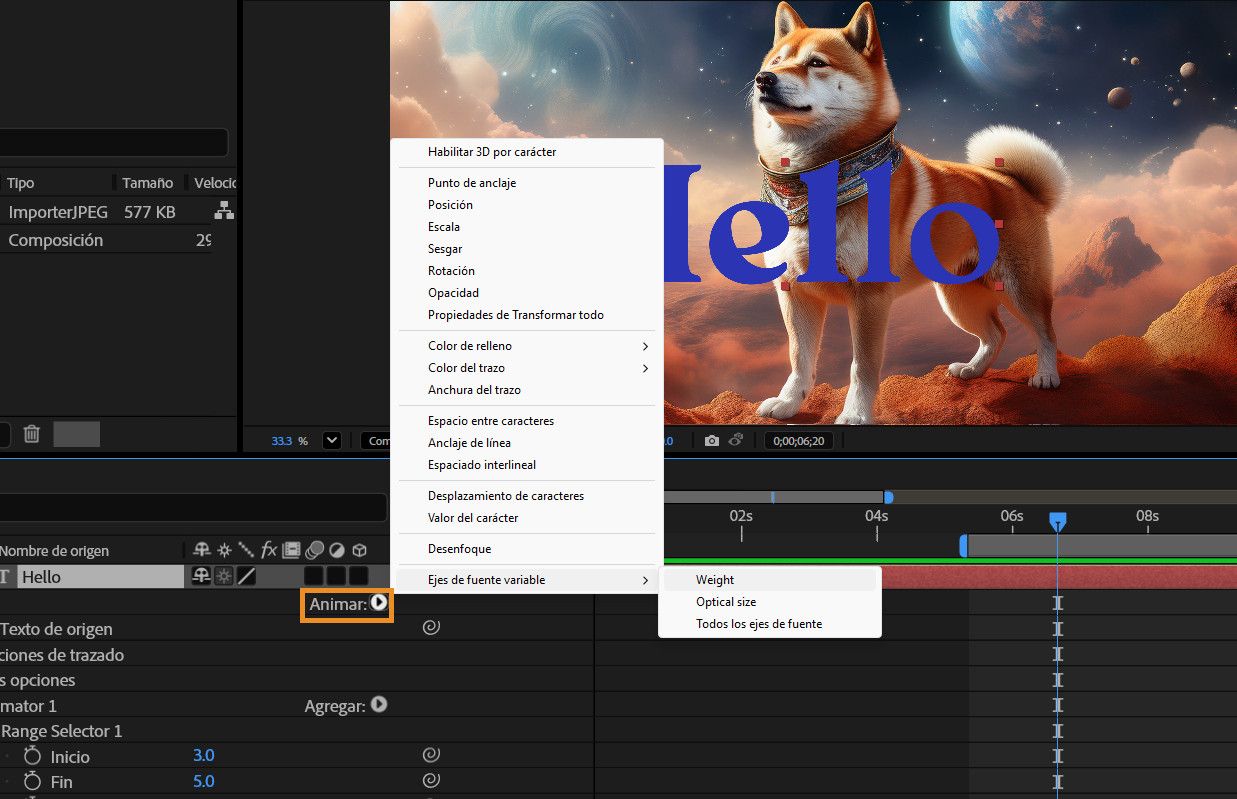
Task: Select Espacio entre caracteres menu item
Action: pos(526,421)
